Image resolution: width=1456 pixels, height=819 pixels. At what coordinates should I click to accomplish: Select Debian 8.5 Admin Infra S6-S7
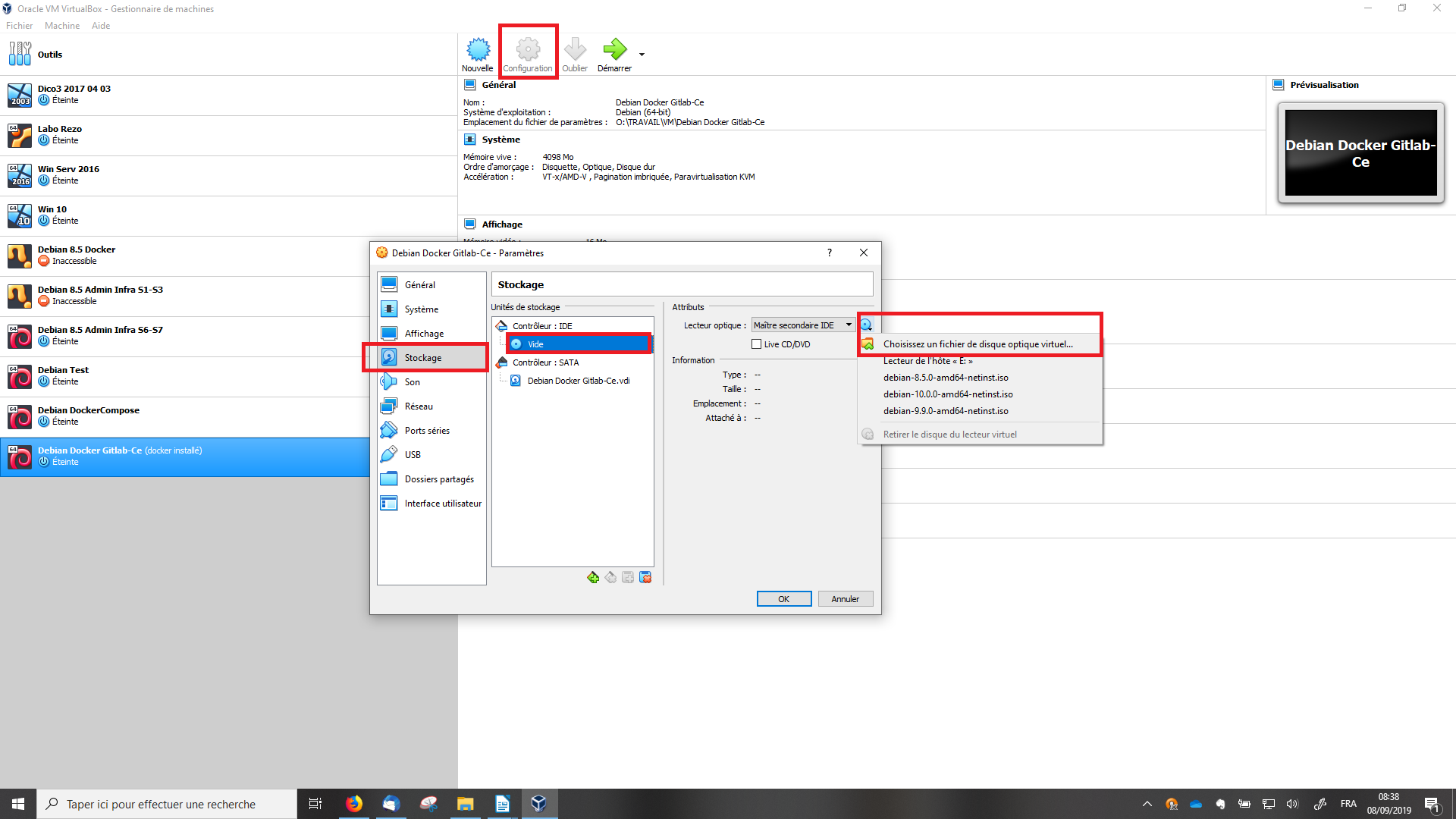[185, 336]
